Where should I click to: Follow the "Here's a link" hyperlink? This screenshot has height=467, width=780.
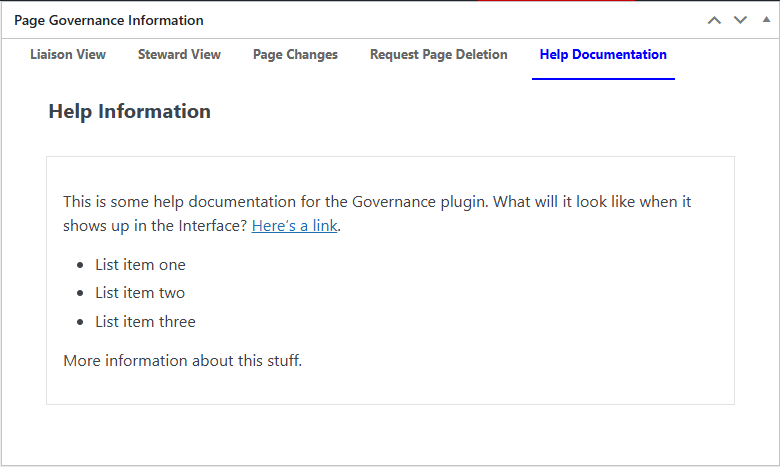click(294, 226)
